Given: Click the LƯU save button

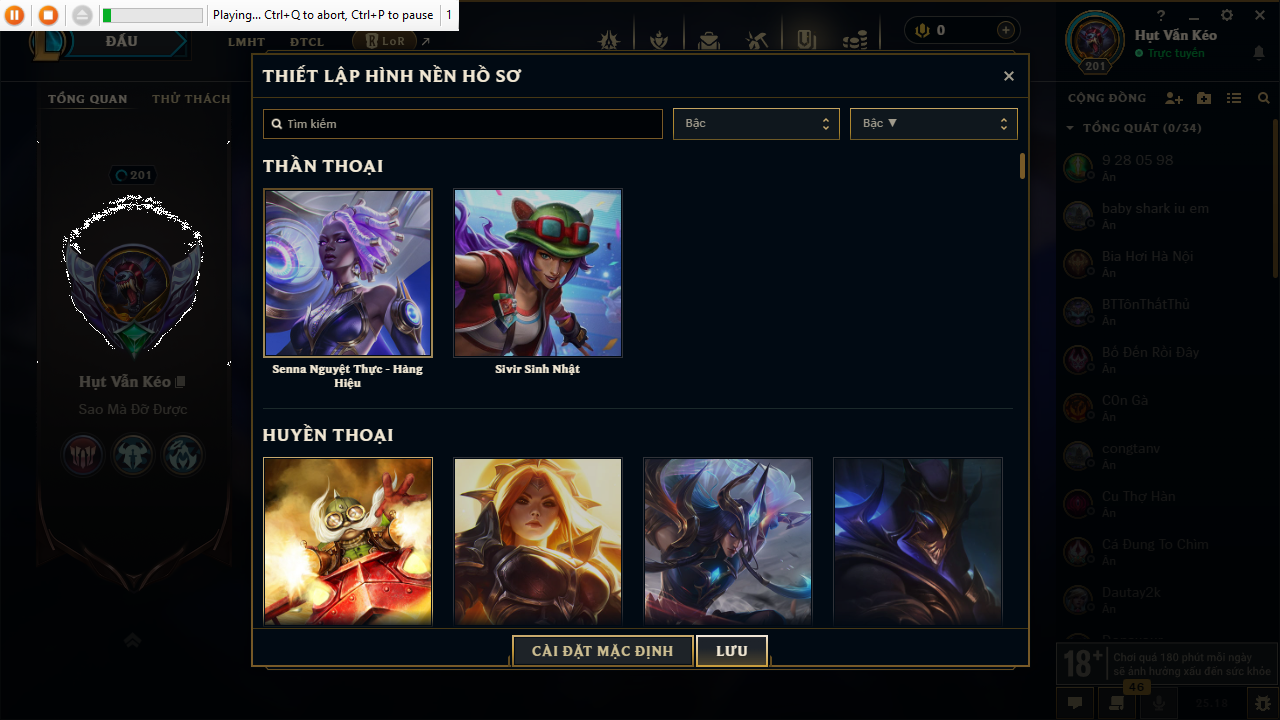Looking at the screenshot, I should 732,651.
